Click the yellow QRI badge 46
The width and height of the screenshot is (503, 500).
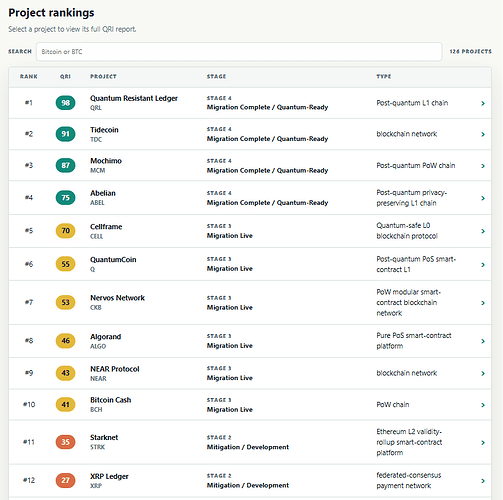65,341
